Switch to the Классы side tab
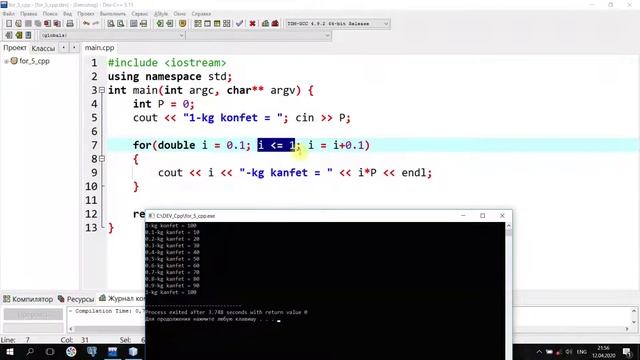The image size is (640, 360). [x=43, y=48]
